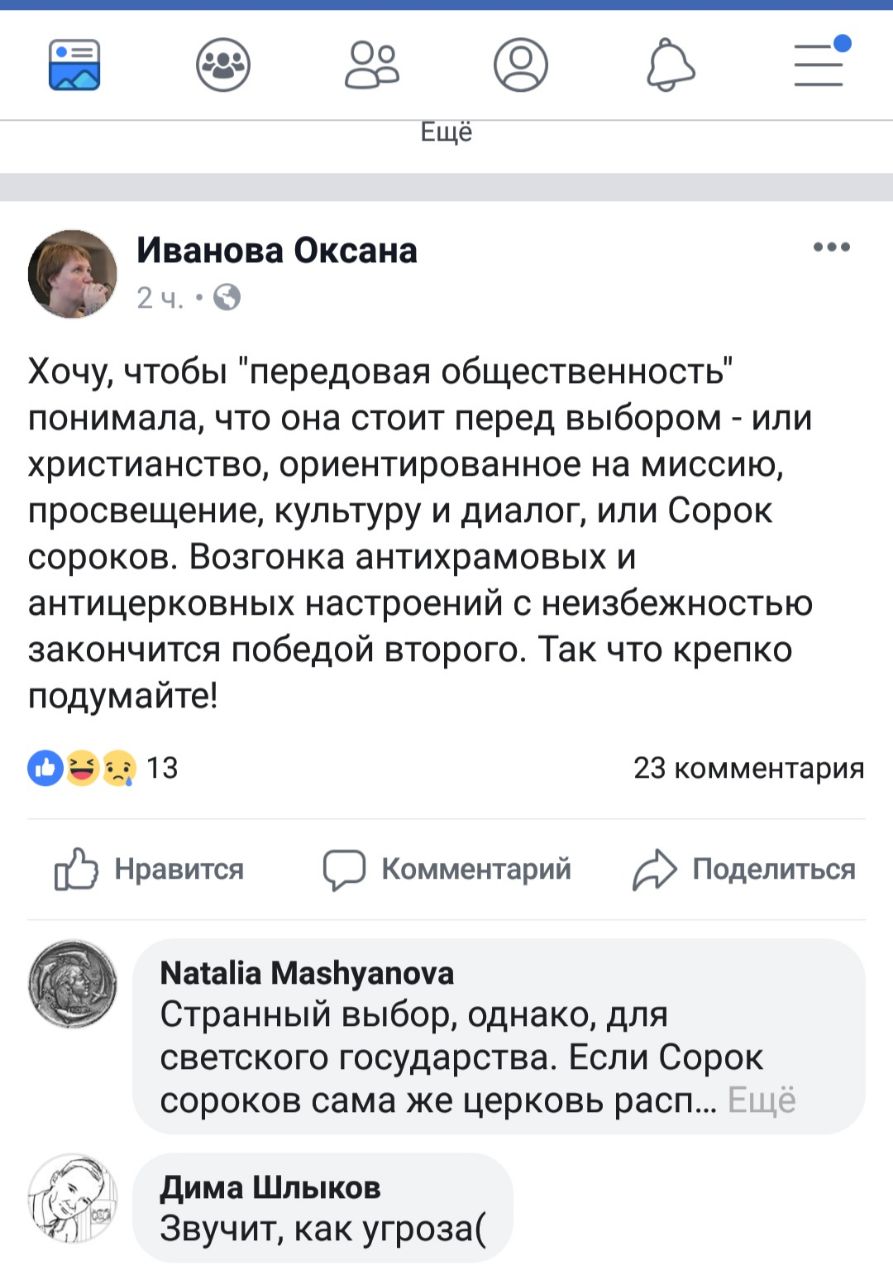Open Дима Шлыков's profile name

point(270,1187)
